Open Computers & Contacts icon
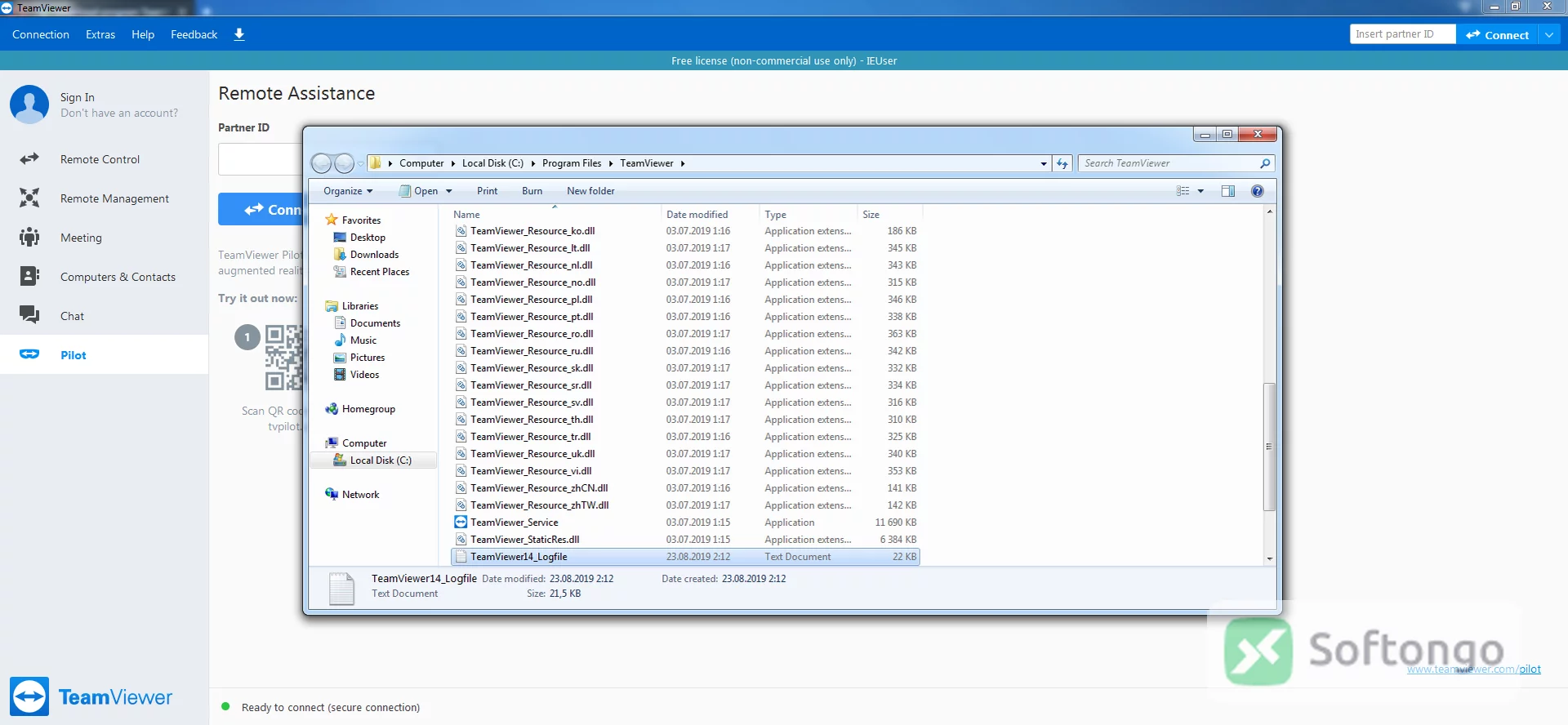 29,277
